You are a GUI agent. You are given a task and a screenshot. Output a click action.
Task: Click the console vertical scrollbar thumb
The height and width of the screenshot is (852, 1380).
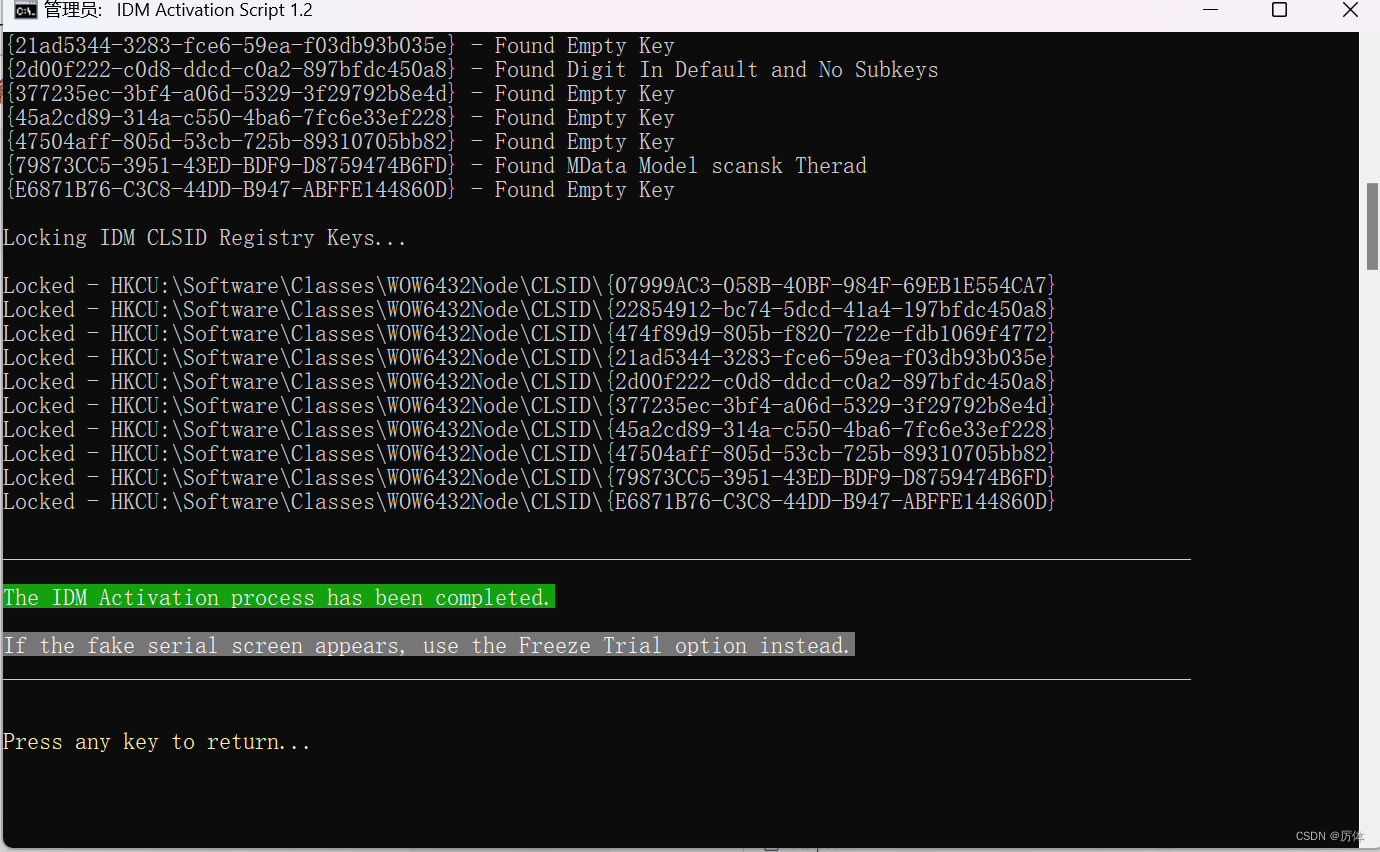click(1372, 227)
